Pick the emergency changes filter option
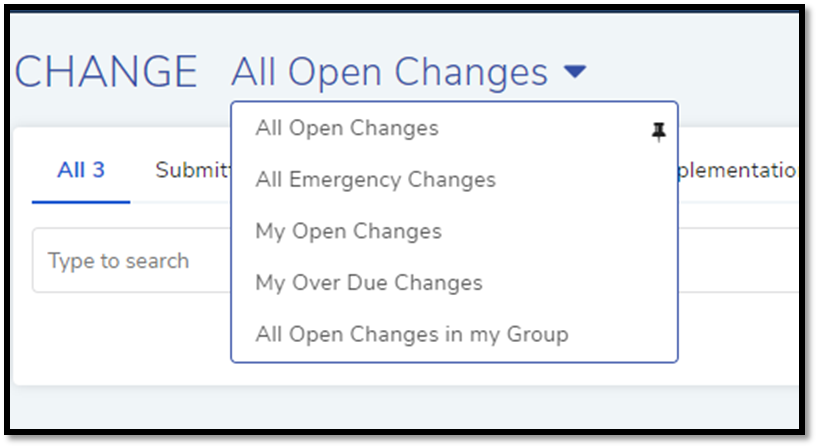The height and width of the screenshot is (448, 818). pyautogui.click(x=376, y=180)
